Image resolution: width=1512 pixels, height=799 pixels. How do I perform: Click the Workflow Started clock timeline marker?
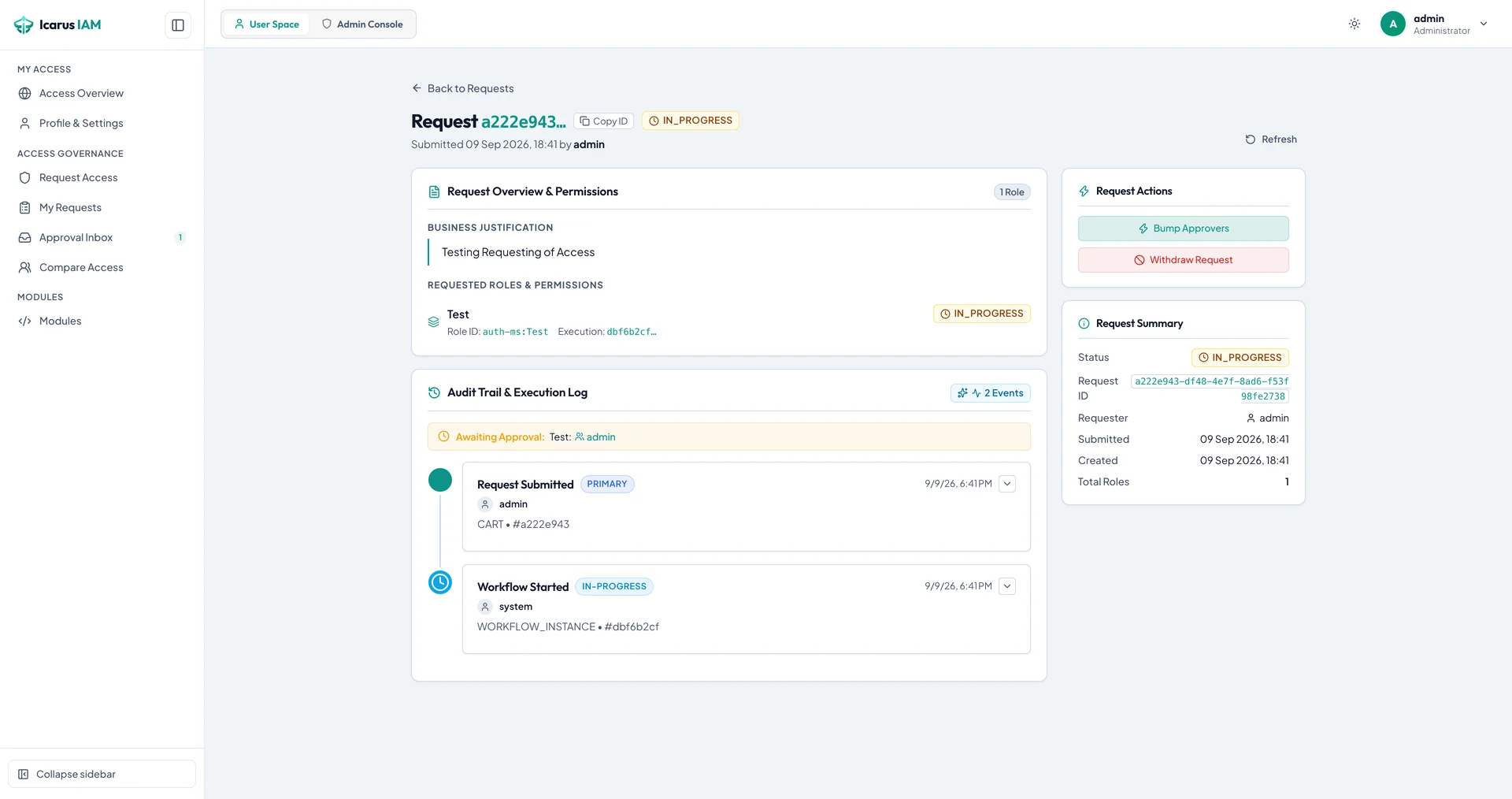point(440,582)
